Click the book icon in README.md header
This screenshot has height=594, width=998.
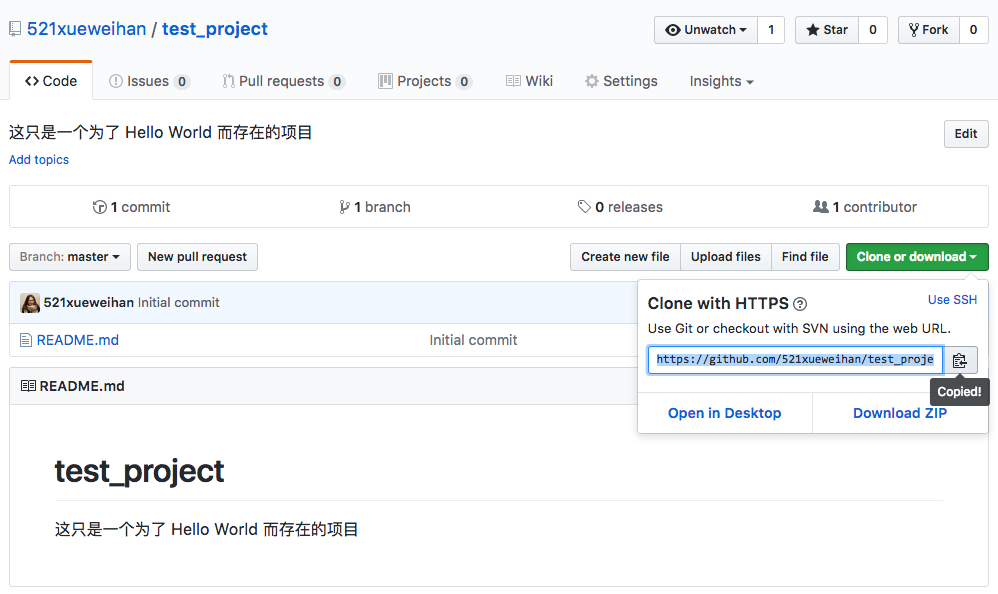pos(28,386)
